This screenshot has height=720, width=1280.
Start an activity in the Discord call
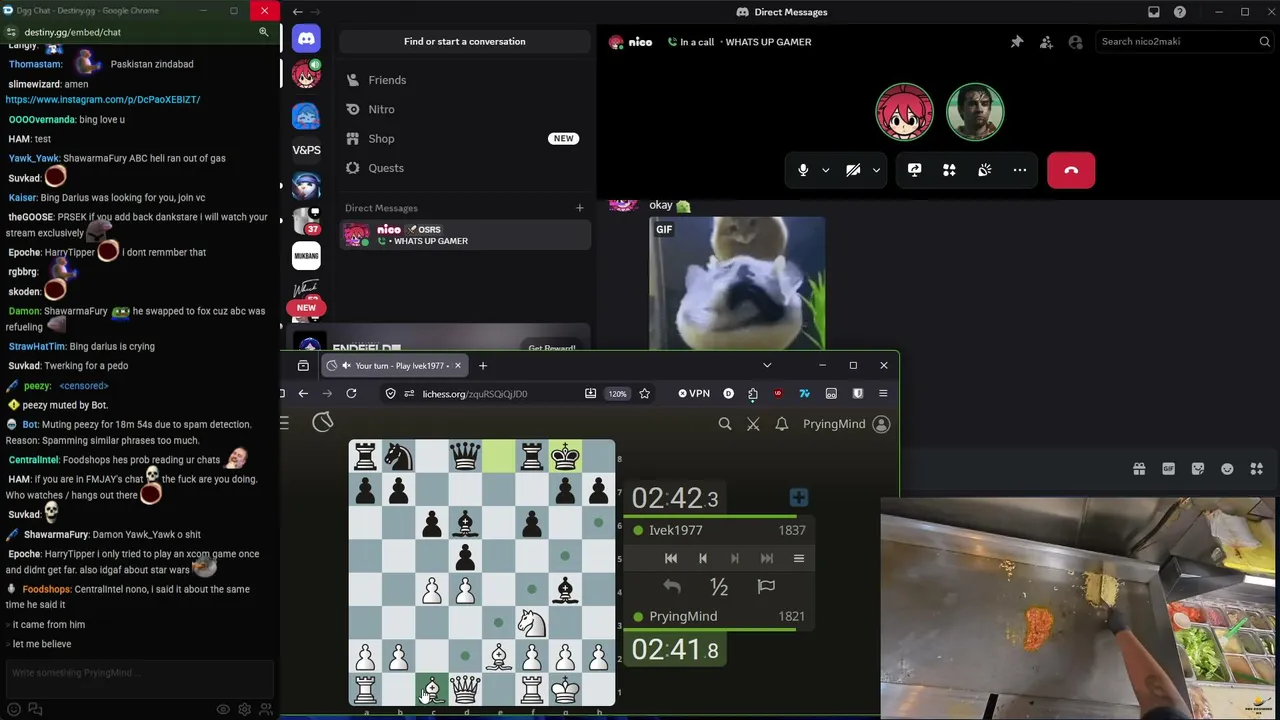[949, 170]
